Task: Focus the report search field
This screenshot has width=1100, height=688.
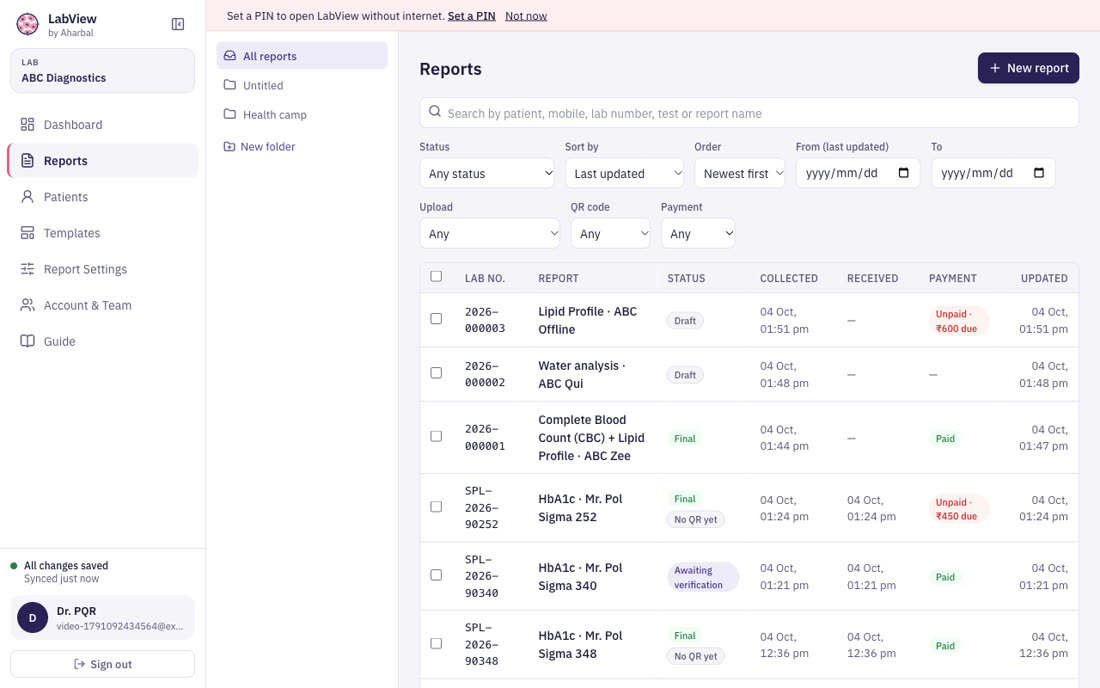Action: [749, 113]
